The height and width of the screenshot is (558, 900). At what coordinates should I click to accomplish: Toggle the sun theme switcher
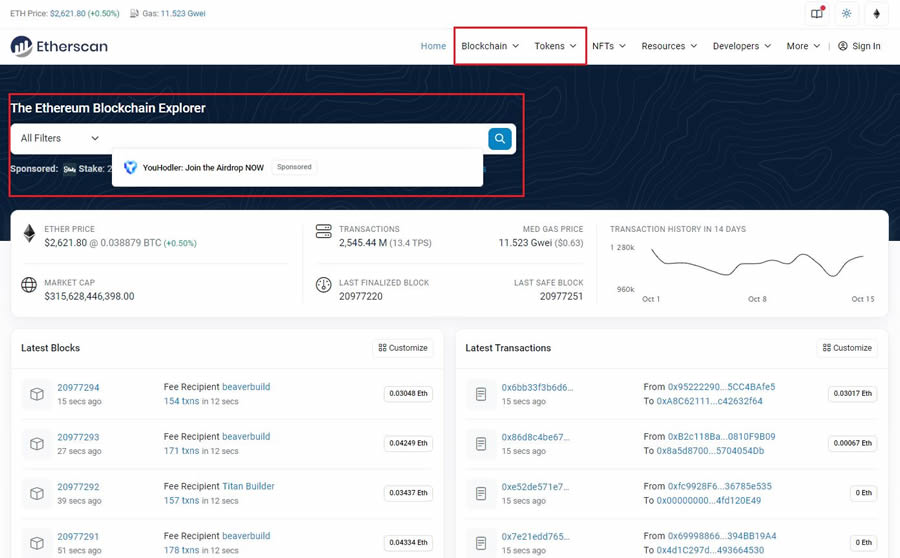point(847,14)
